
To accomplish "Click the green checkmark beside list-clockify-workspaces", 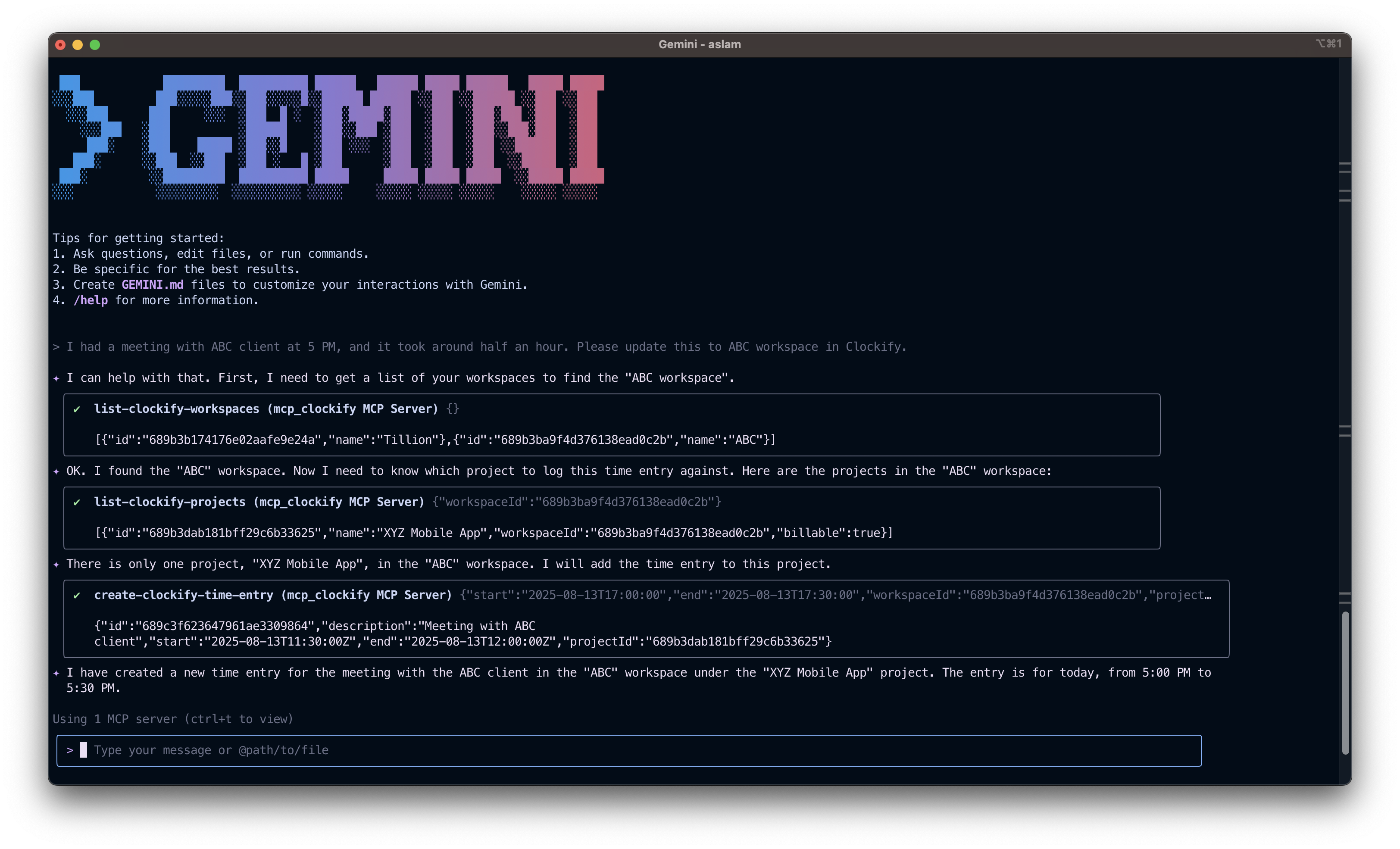I will click(77, 409).
